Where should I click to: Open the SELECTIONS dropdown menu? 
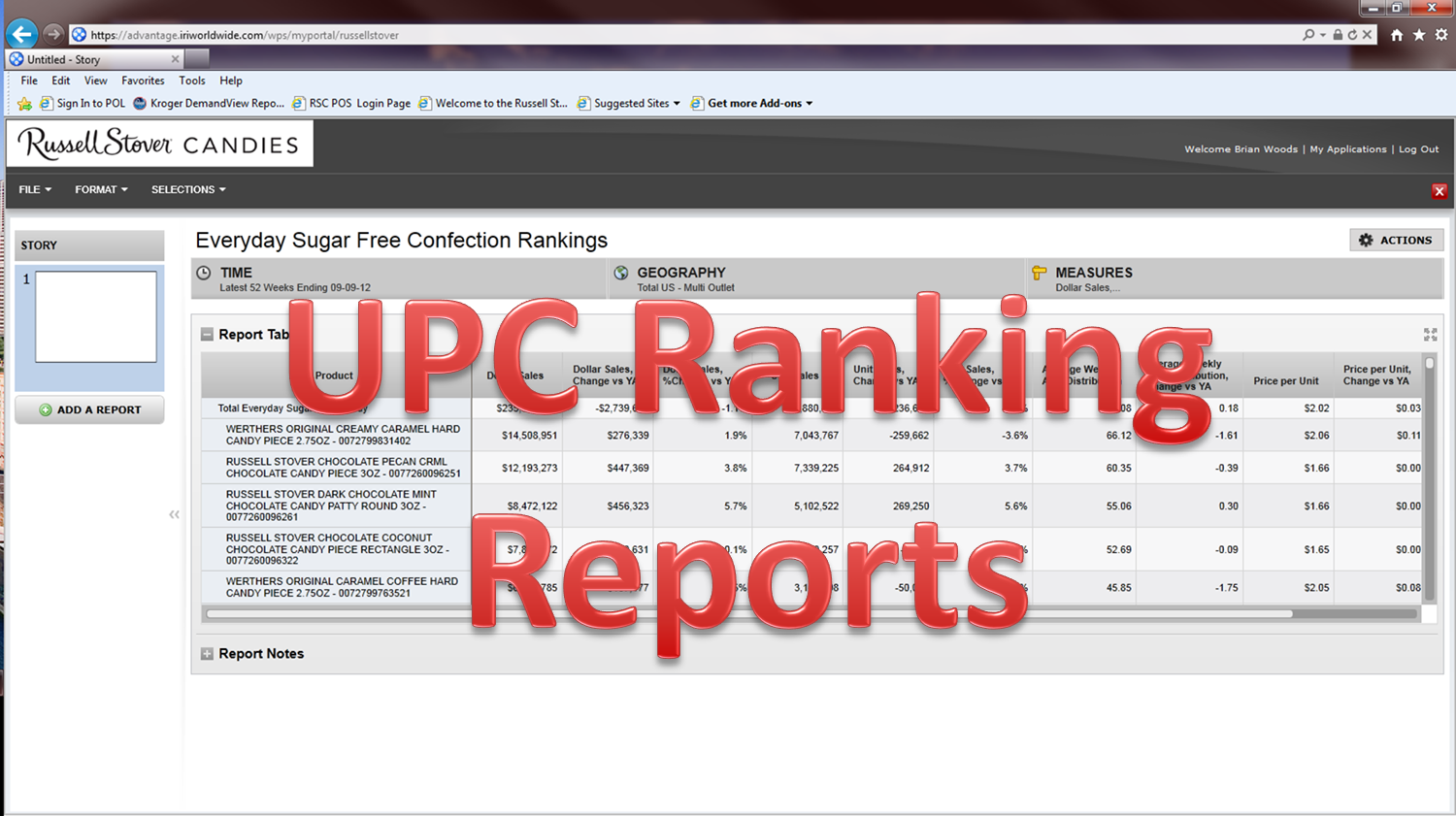pyautogui.click(x=188, y=190)
